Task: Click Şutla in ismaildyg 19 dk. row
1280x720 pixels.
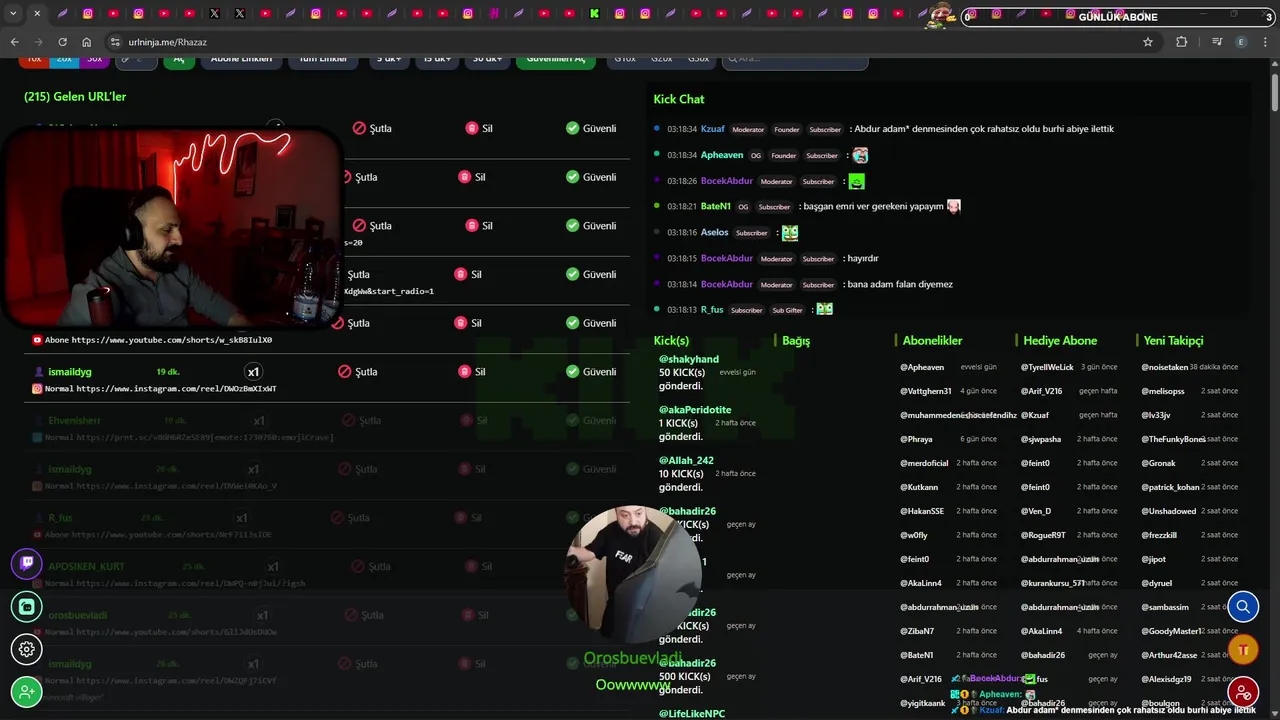Action: 357,371
